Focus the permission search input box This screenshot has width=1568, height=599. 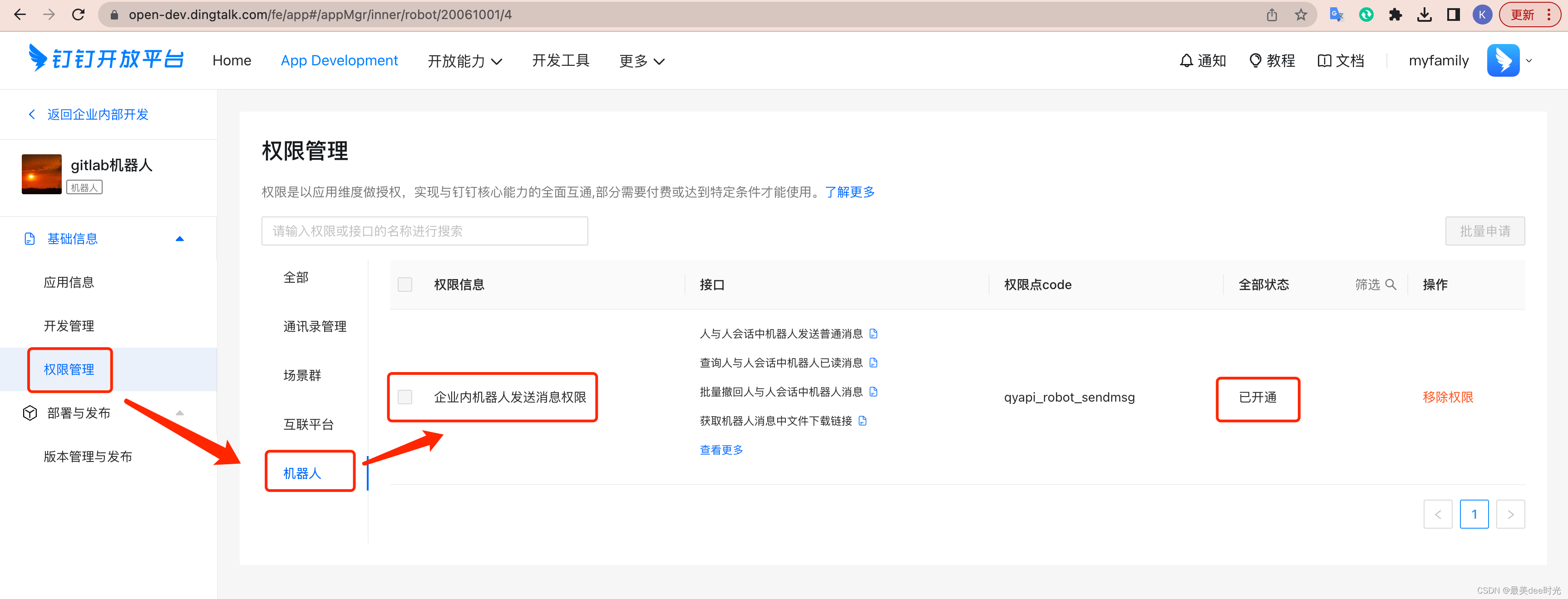[x=424, y=231]
